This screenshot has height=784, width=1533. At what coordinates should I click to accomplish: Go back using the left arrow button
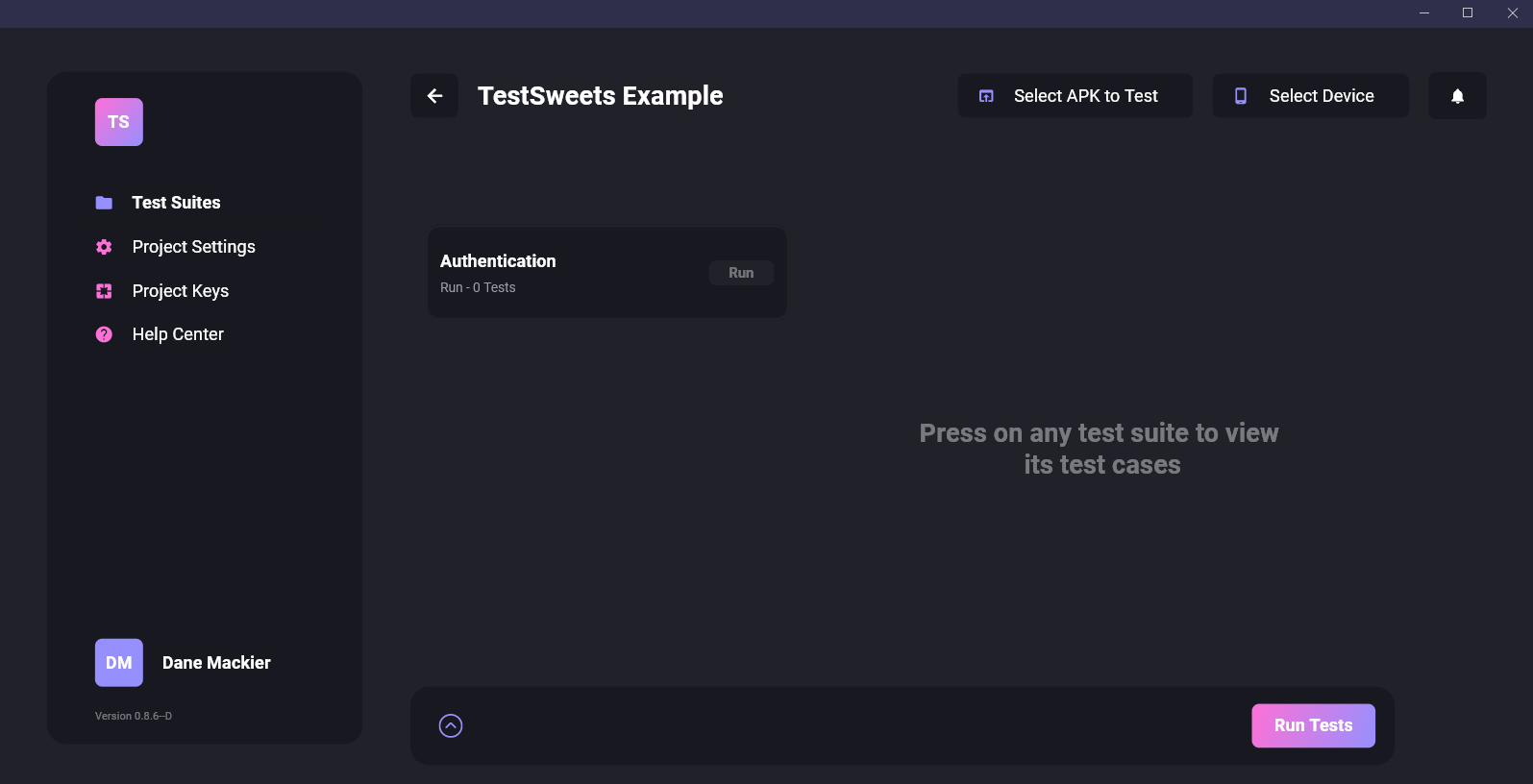point(434,96)
